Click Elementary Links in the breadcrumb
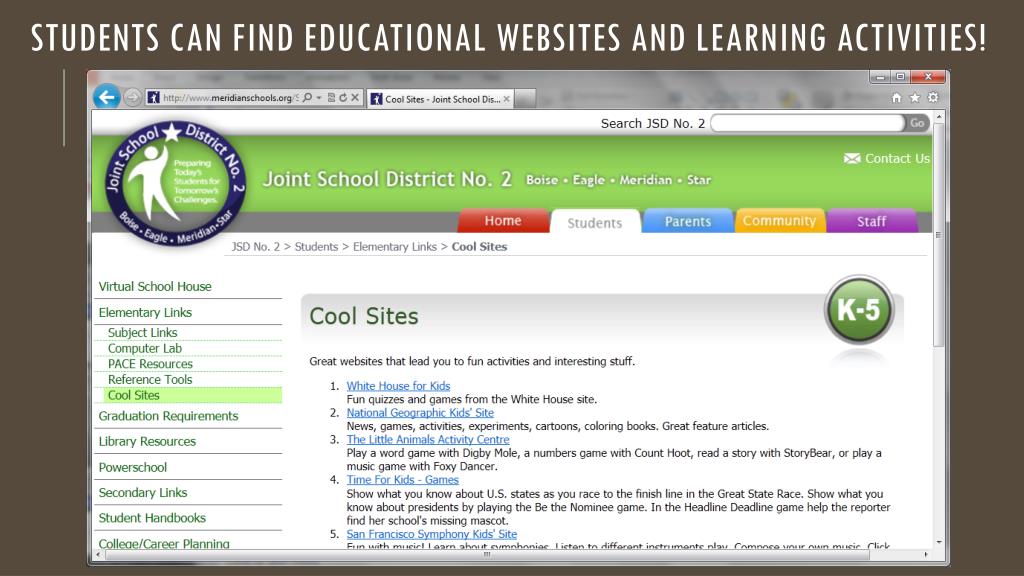The height and width of the screenshot is (576, 1024). [394, 247]
